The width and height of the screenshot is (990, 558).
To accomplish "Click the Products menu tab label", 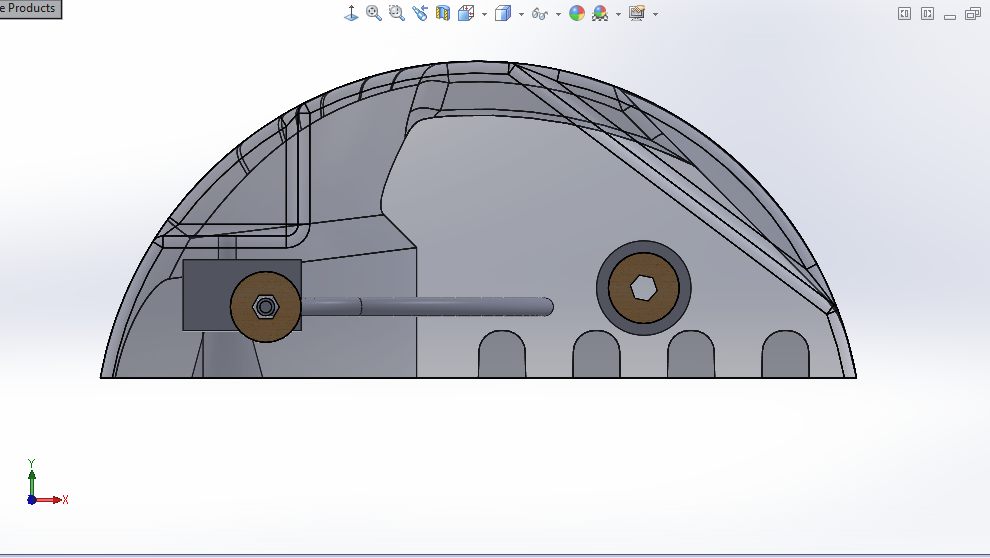I will click(30, 8).
